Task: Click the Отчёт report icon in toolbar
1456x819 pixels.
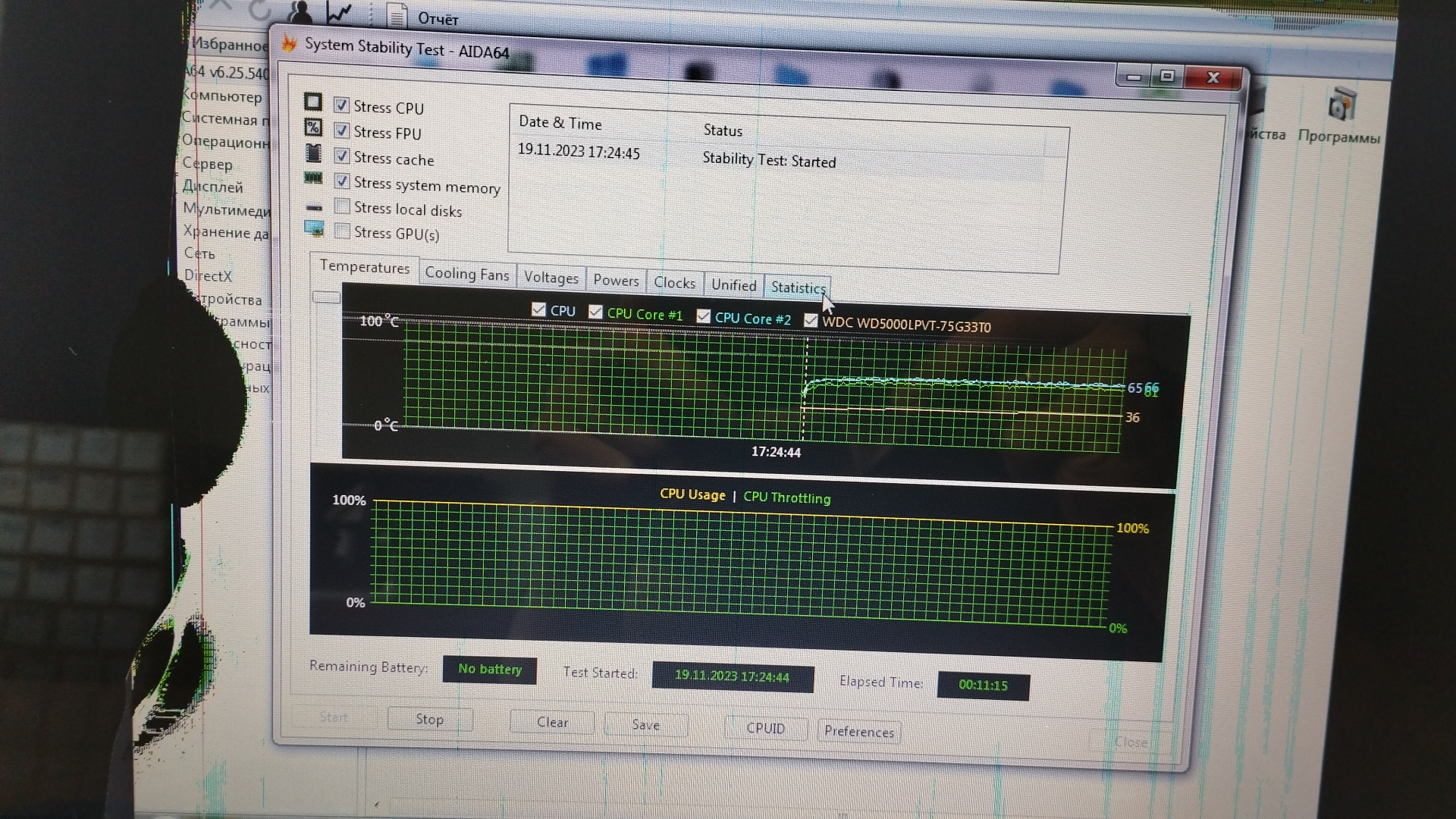Action: [397, 14]
